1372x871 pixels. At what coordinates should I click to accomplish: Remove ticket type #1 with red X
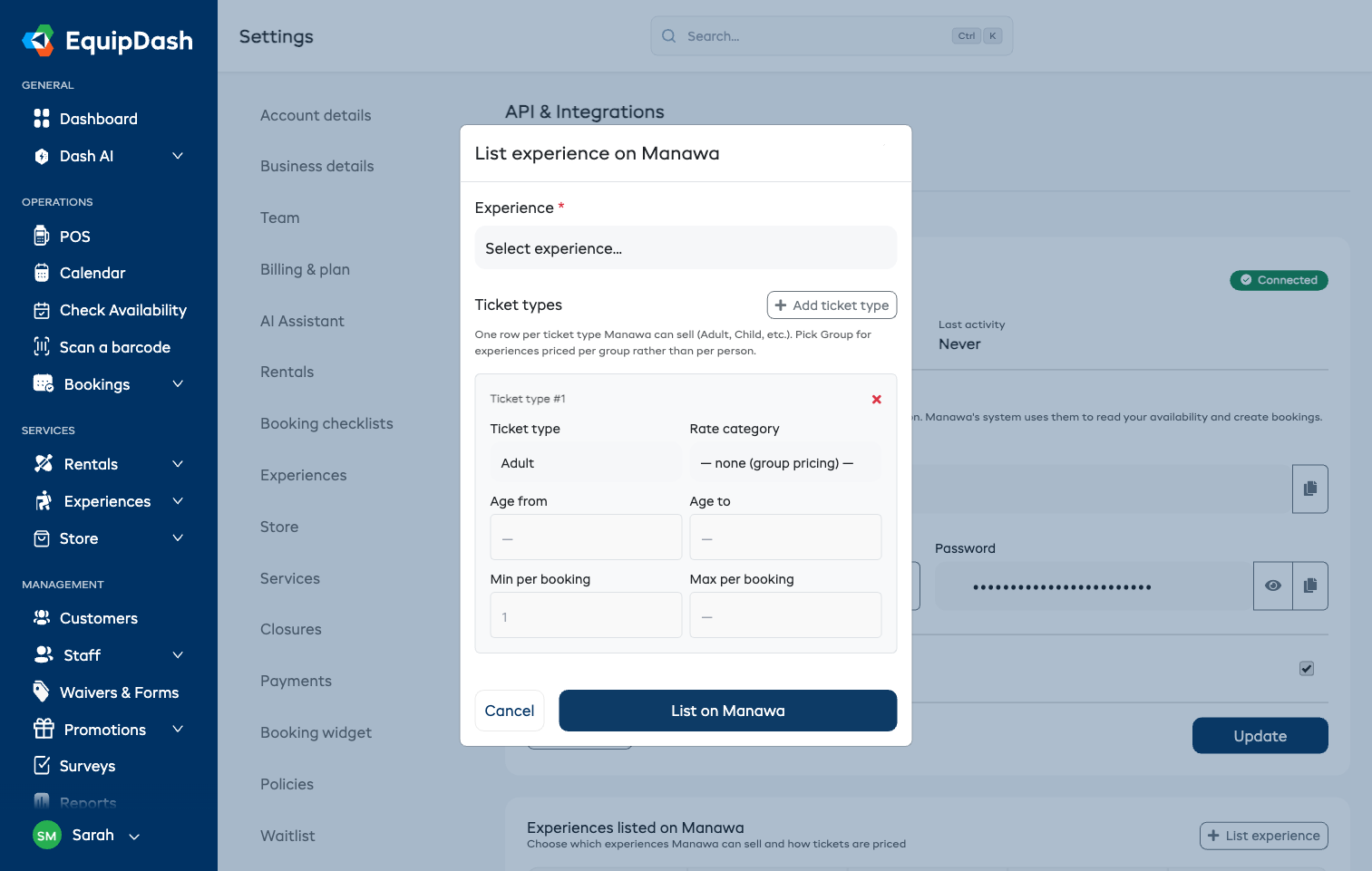tap(877, 399)
